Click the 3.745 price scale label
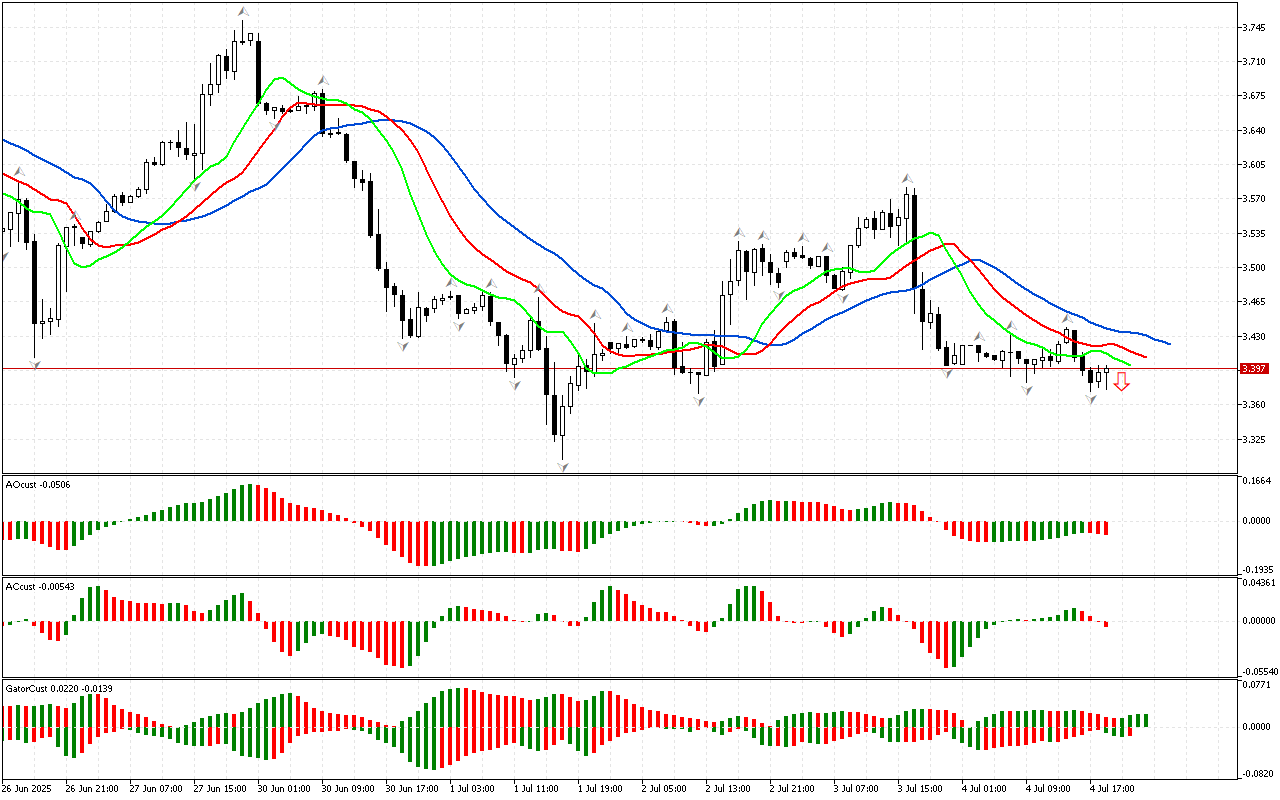Viewport: 1280px width, 800px height. pos(1254,27)
